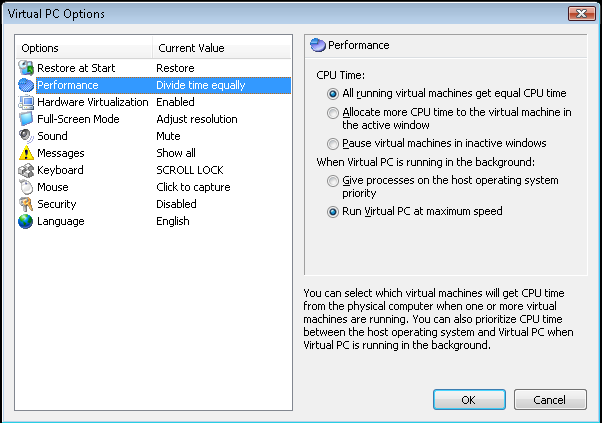Screen dimensions: 602x423
Task: Click the Security keys icon
Action: click(x=26, y=204)
